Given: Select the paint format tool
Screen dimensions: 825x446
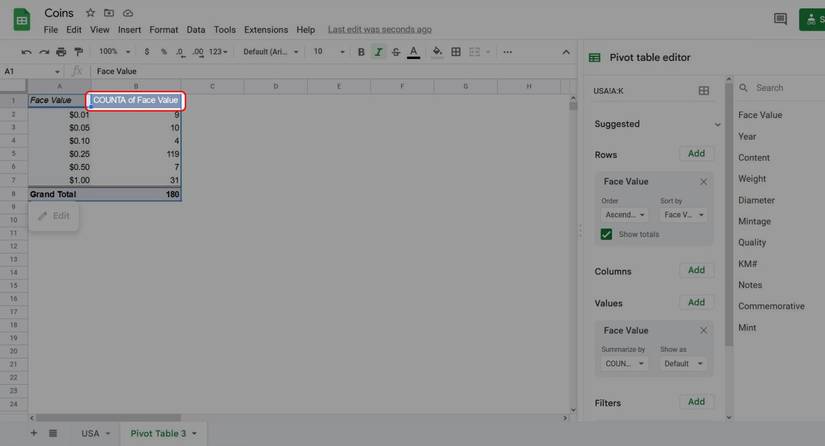Looking at the screenshot, I should pyautogui.click(x=78, y=52).
